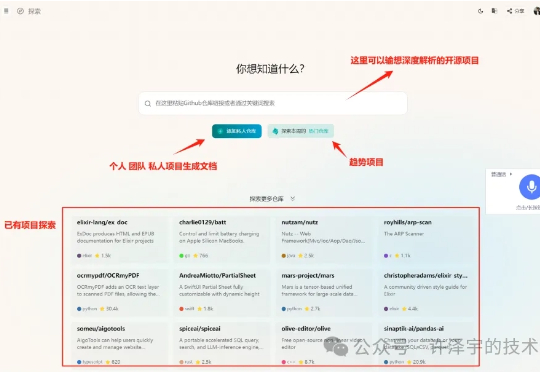The height and width of the screenshot is (372, 540).
Task: Open the 普通话 language dropdown
Action: pos(501,175)
